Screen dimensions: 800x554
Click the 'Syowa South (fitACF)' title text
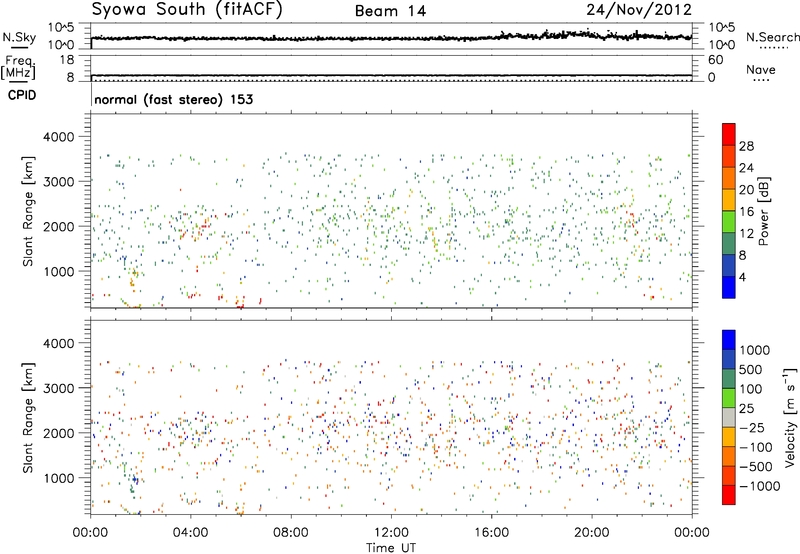point(187,10)
